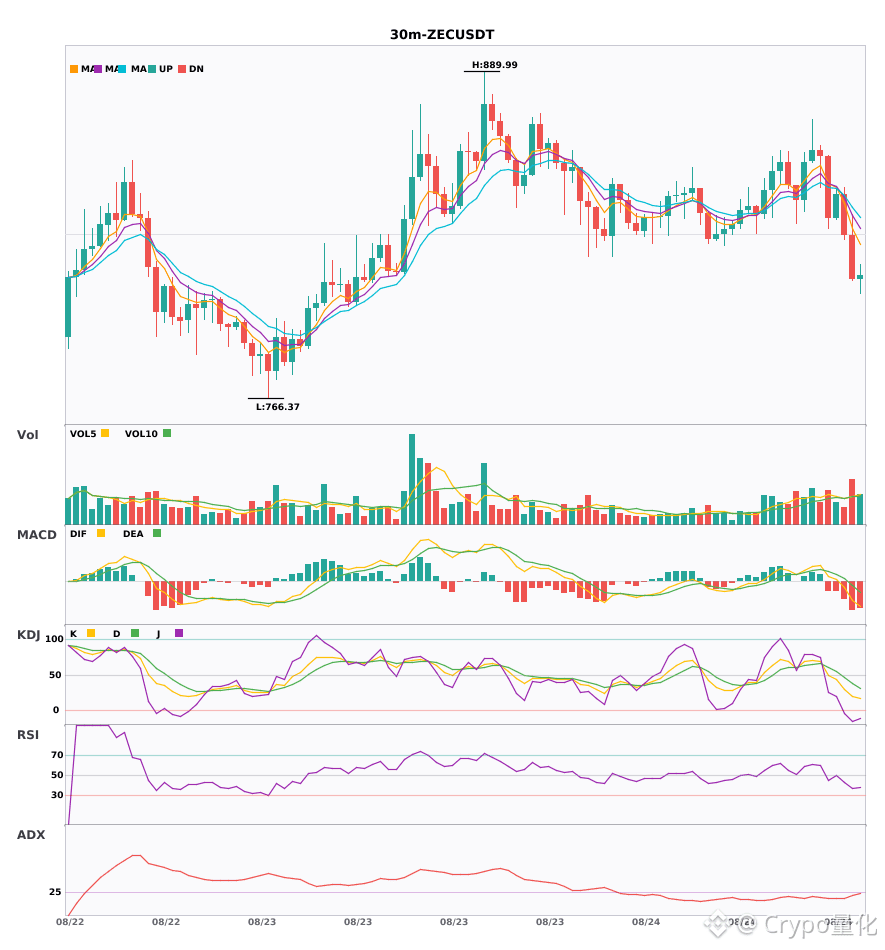Image resolution: width=885 pixels, height=950 pixels.
Task: Click the H:889.99 high price label
Action: point(494,65)
